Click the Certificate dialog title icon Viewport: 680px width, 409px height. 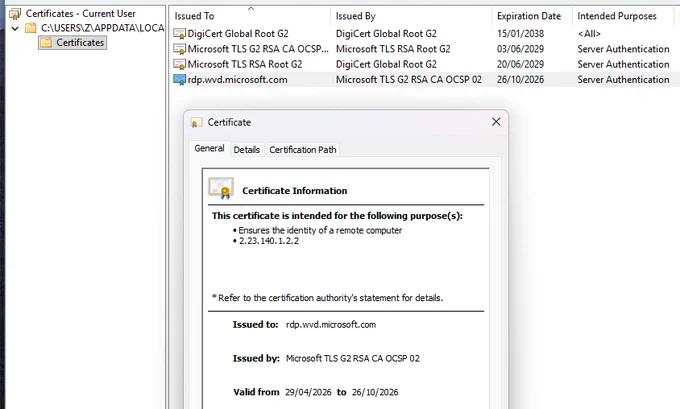[196, 123]
